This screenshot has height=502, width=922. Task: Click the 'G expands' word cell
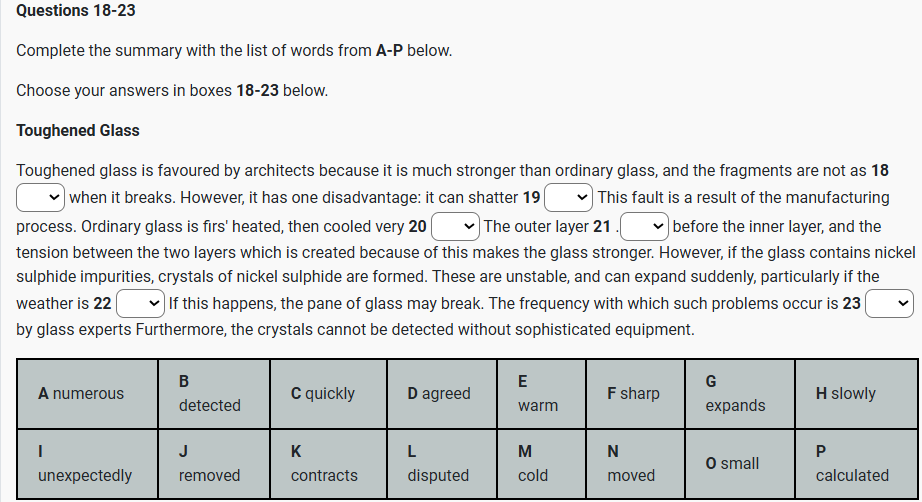(738, 393)
